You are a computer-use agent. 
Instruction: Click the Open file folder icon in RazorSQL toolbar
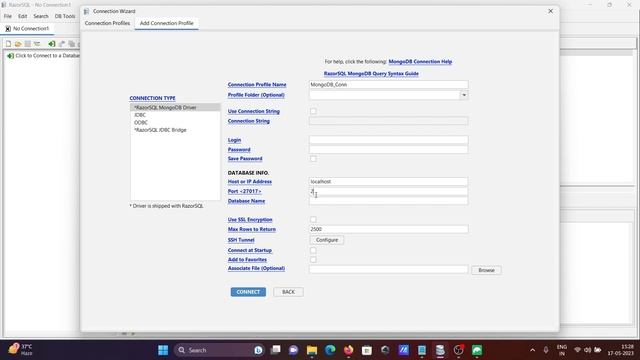(x=18, y=44)
